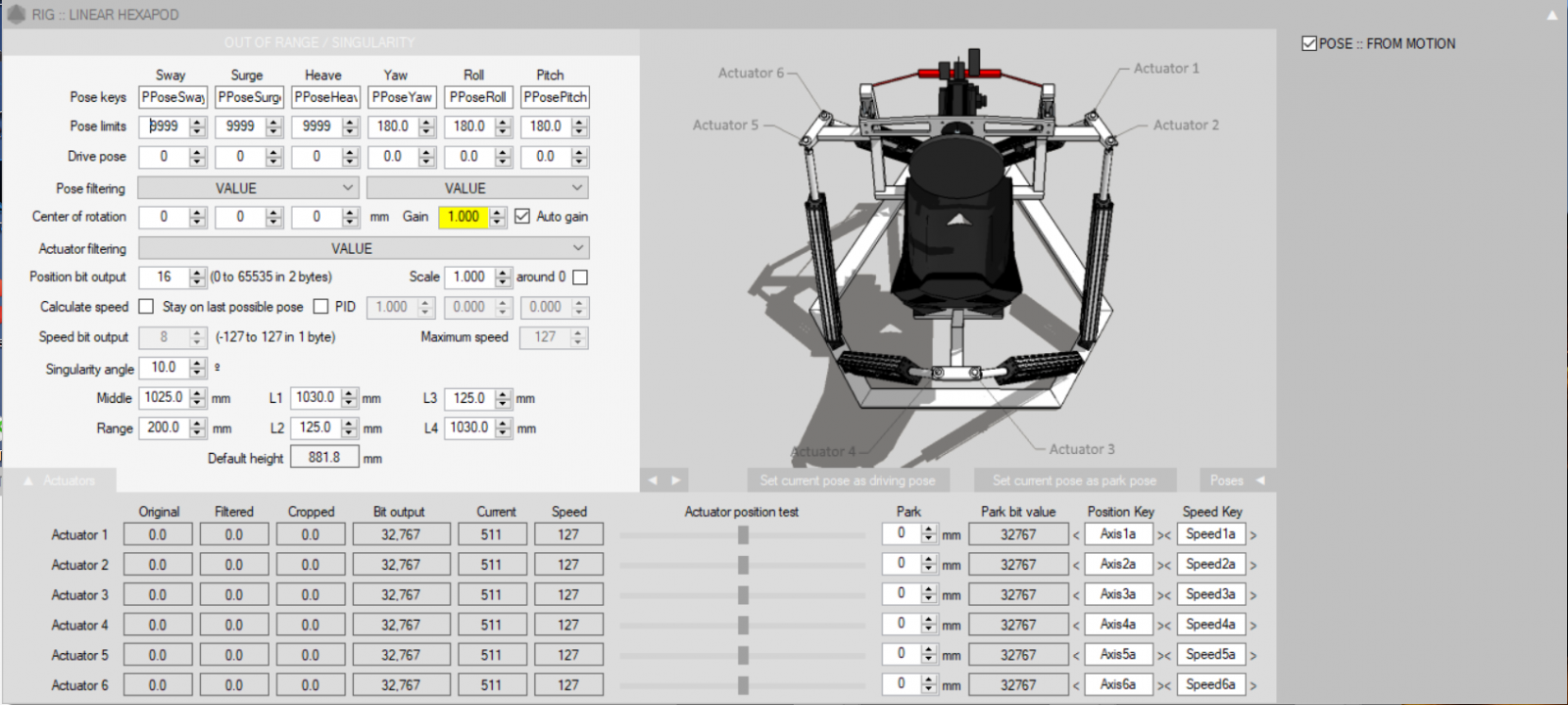Click the app icon beside RIG :: LINEAR HEXAPOD

click(16, 14)
